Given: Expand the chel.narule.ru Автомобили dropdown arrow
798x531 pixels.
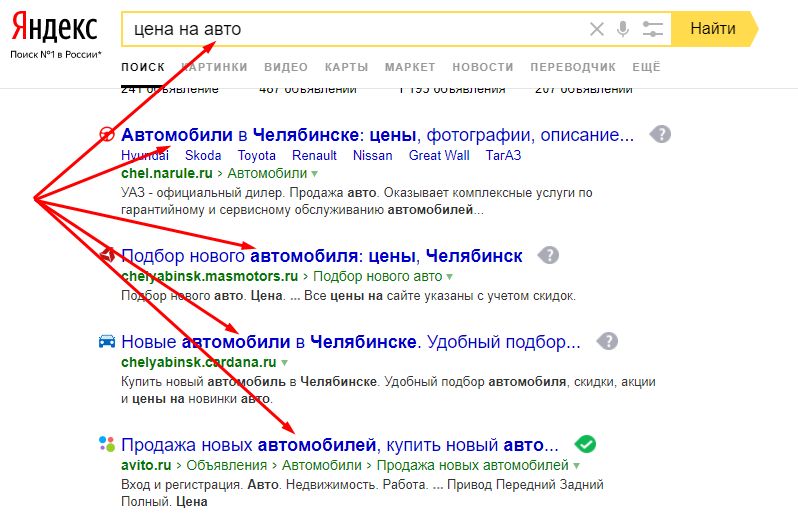Looking at the screenshot, I should tap(315, 174).
